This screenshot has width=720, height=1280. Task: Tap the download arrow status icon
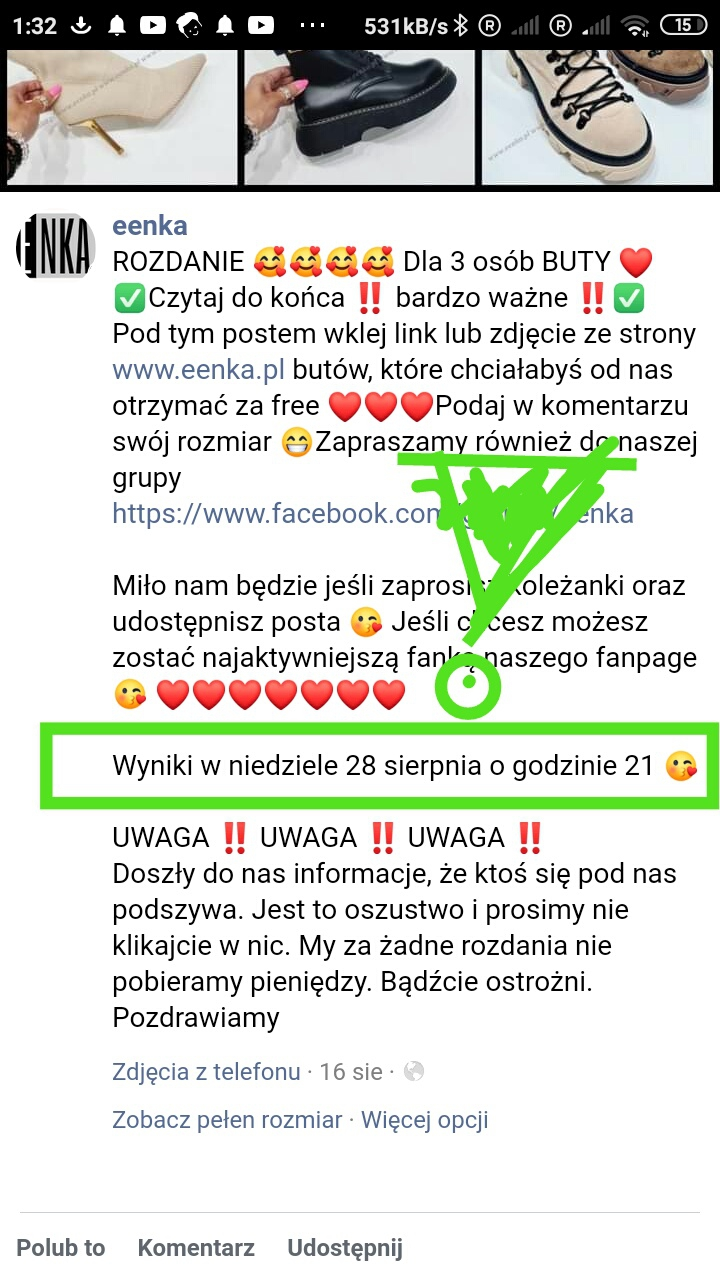click(82, 25)
